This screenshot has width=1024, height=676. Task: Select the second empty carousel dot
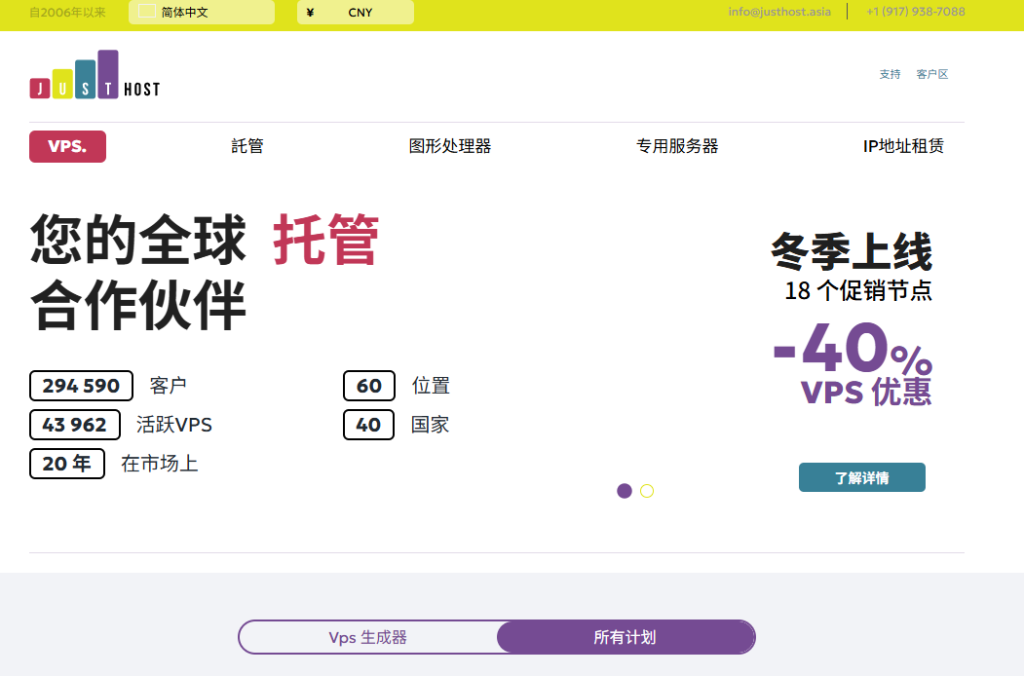click(647, 491)
